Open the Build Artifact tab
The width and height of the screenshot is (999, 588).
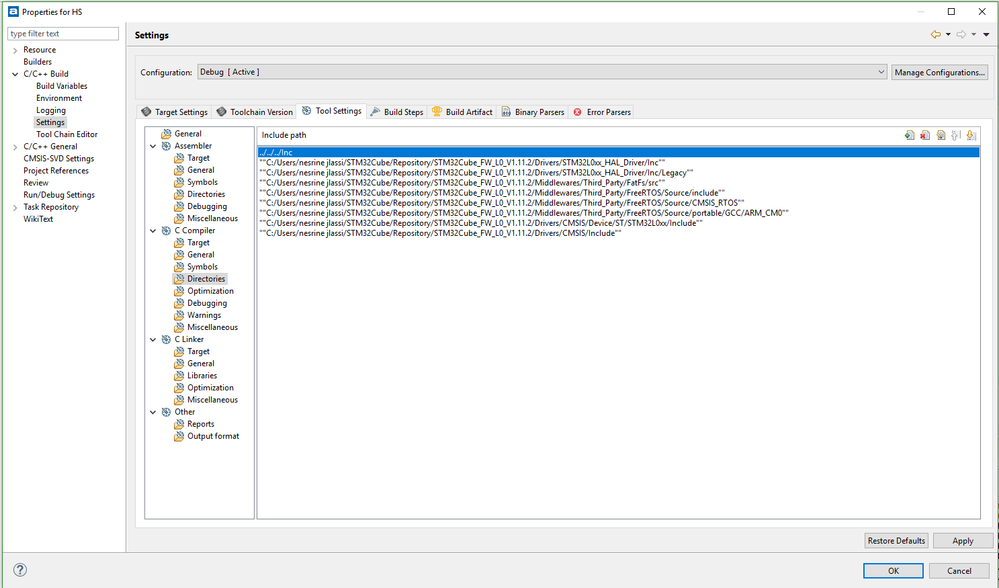(x=462, y=111)
